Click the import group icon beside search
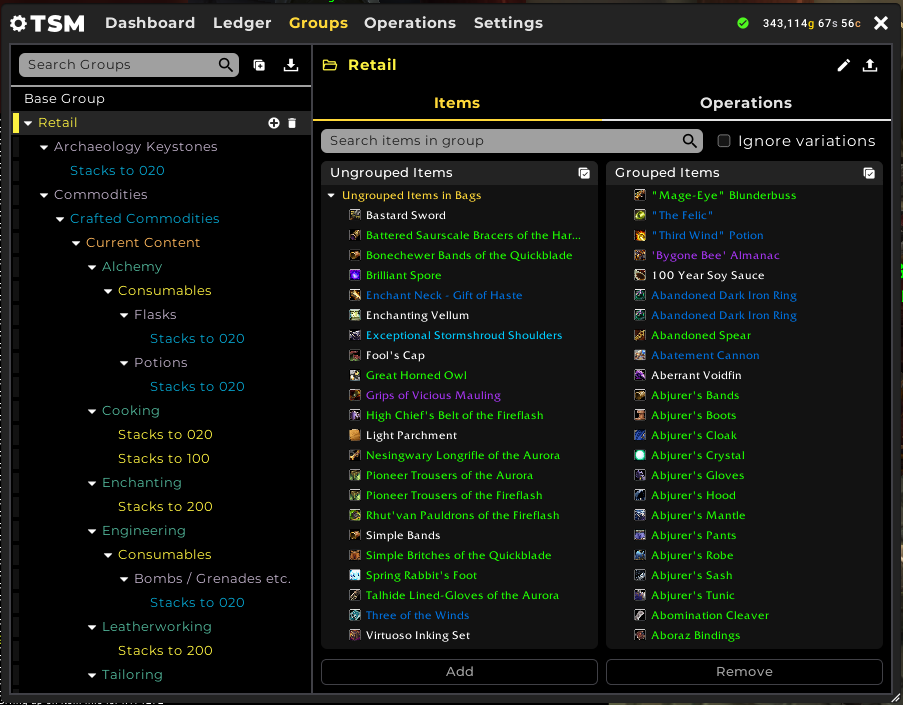Image resolution: width=903 pixels, height=706 pixels. pos(291,65)
